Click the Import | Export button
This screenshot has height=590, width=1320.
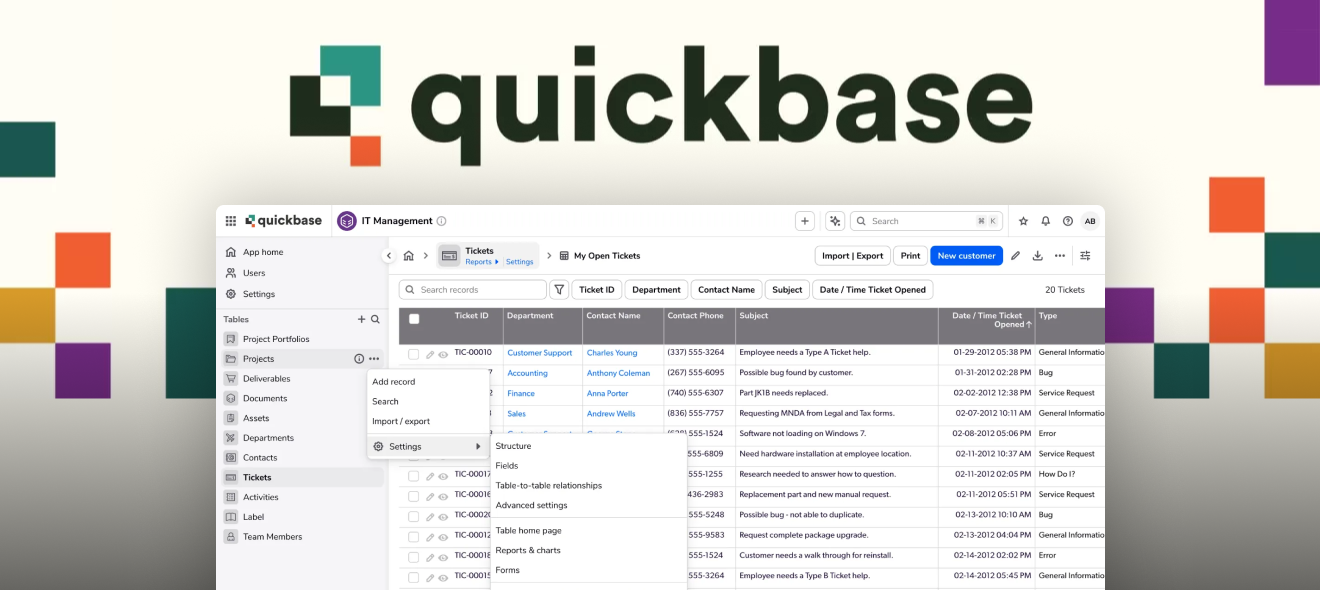[x=852, y=256]
